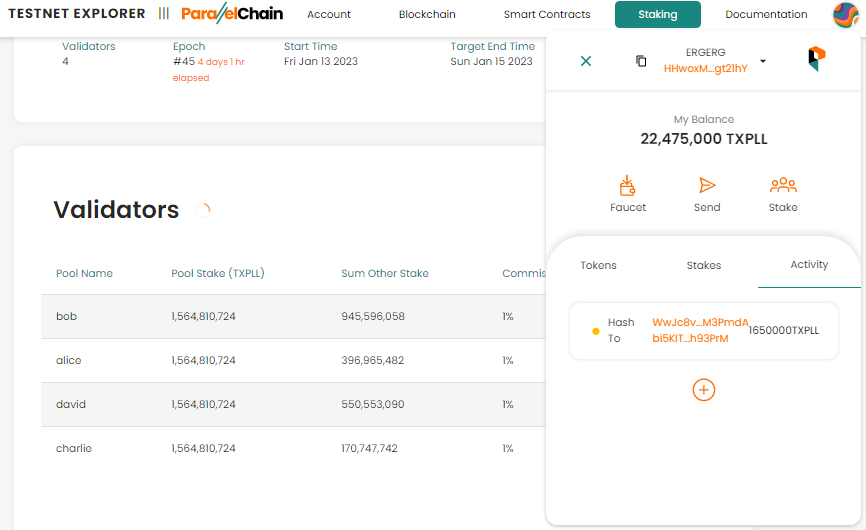Open the Documentation link
The width and height of the screenshot is (866, 530).
coord(766,14)
